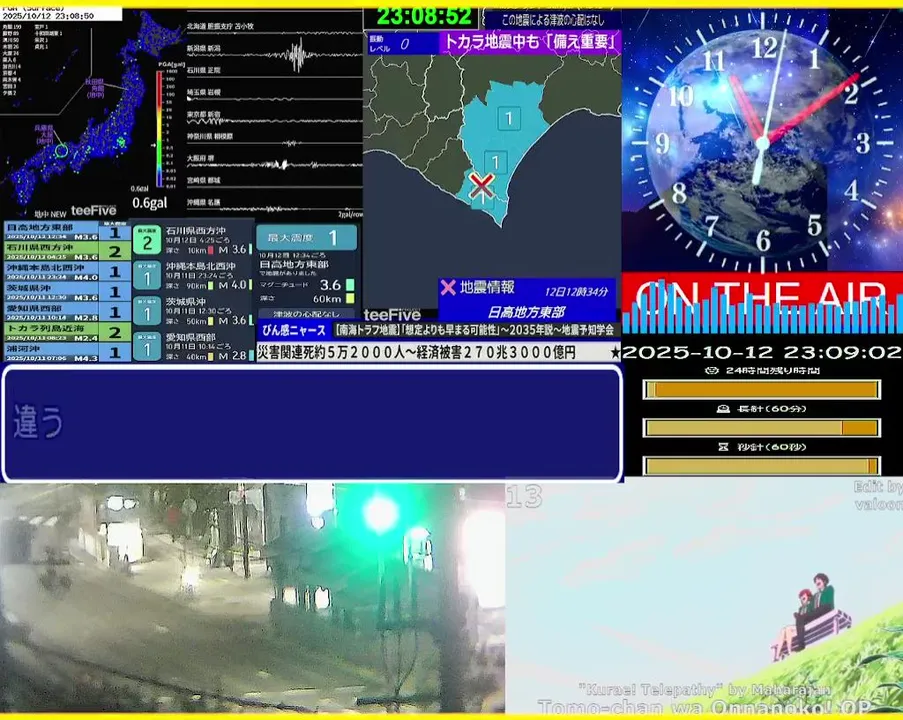
Task: Click the 違う subtitle text in blue box
Action: (37, 422)
